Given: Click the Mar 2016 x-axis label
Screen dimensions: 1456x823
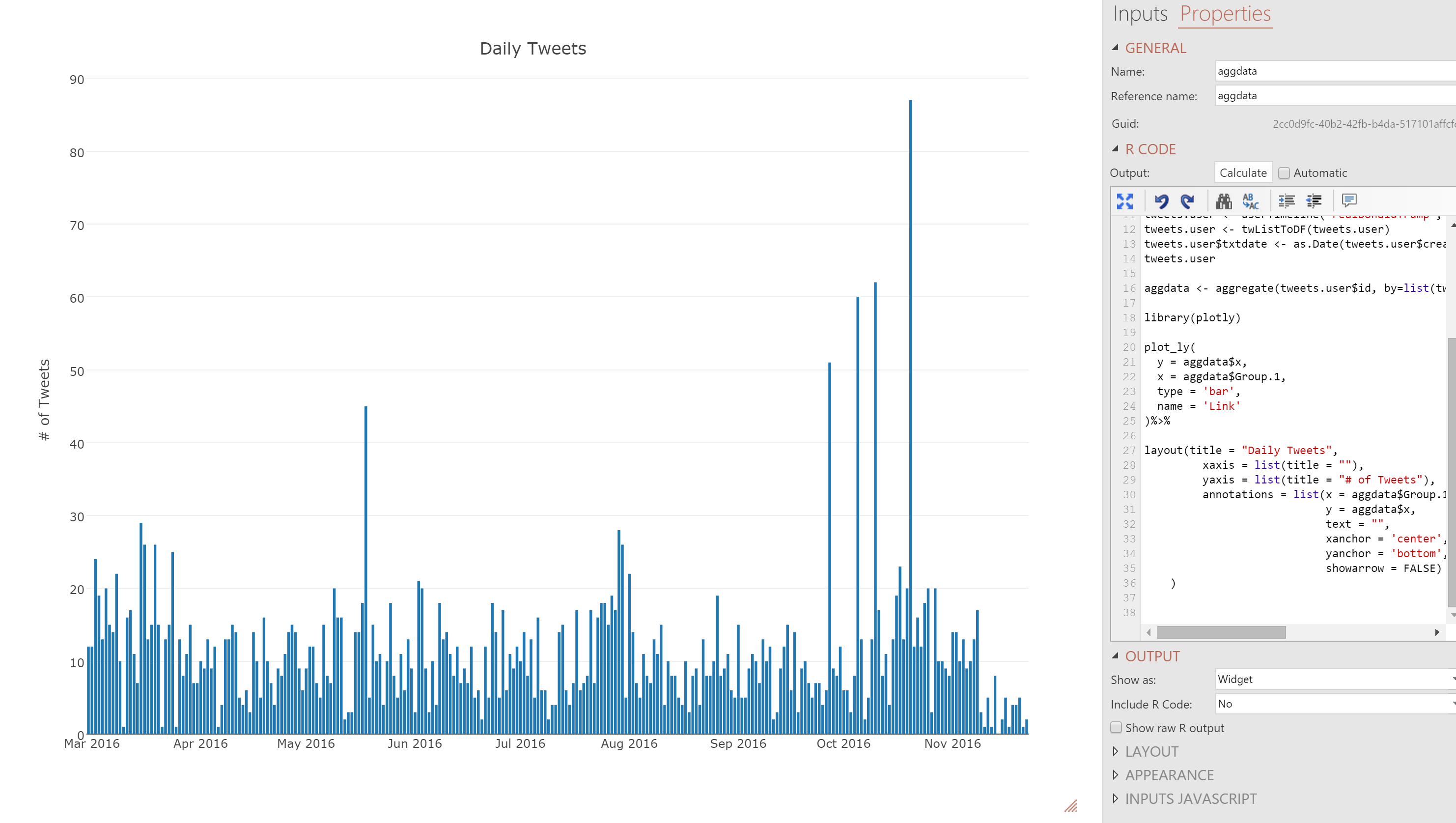Looking at the screenshot, I should 91,743.
